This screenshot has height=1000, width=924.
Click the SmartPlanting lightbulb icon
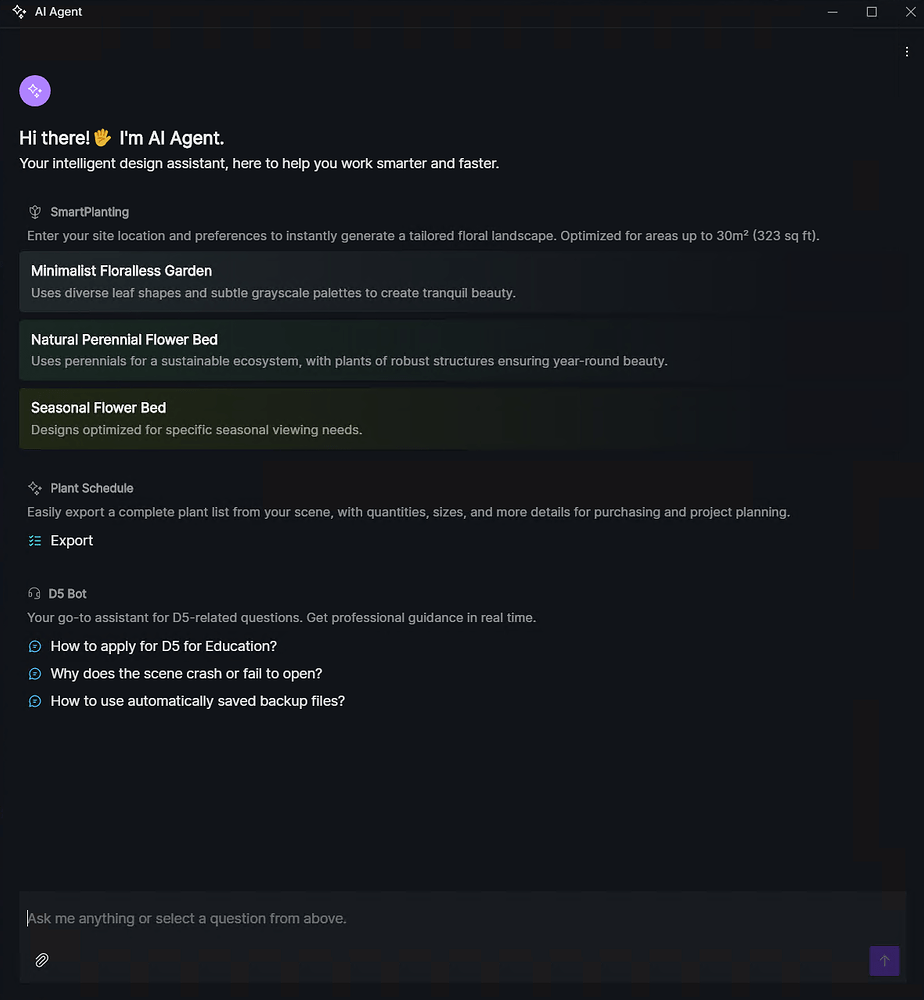tap(34, 211)
